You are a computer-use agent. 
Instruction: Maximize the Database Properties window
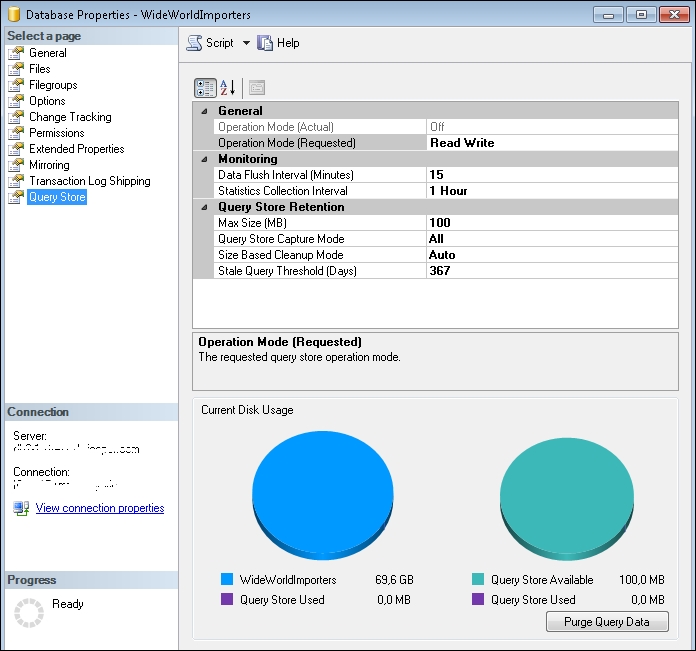[x=641, y=15]
